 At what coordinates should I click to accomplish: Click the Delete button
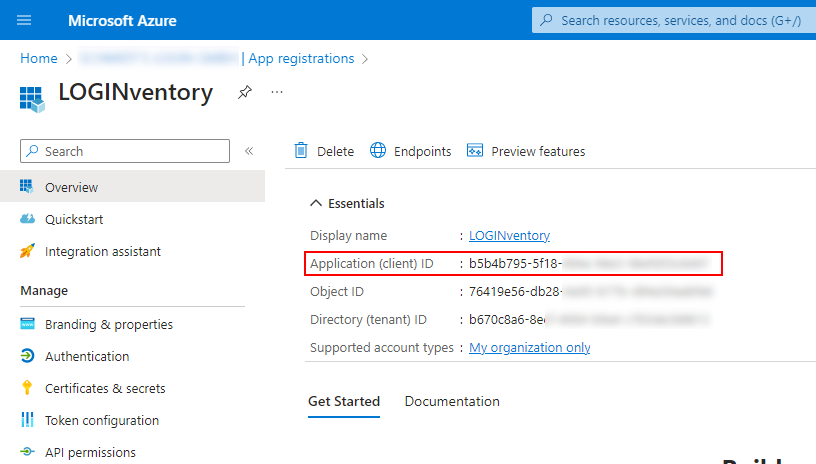pyautogui.click(x=324, y=151)
